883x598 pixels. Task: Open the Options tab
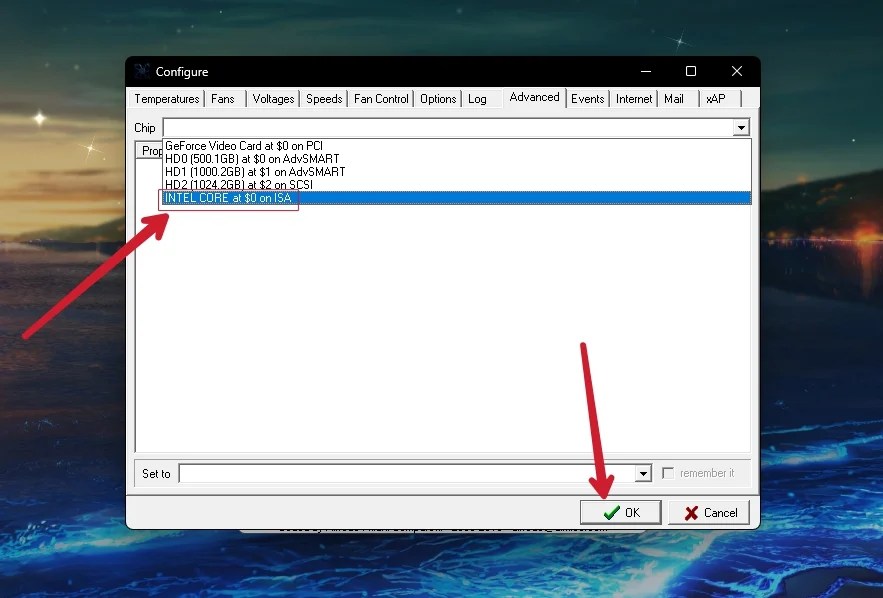[x=437, y=98]
